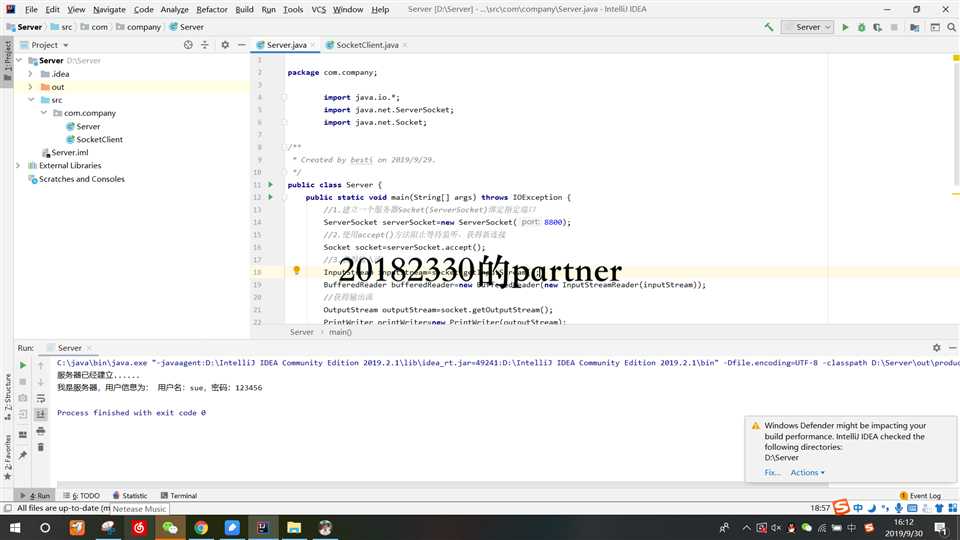The image size is (960, 540).
Task: Click the Run tool window button
Action: (36, 495)
